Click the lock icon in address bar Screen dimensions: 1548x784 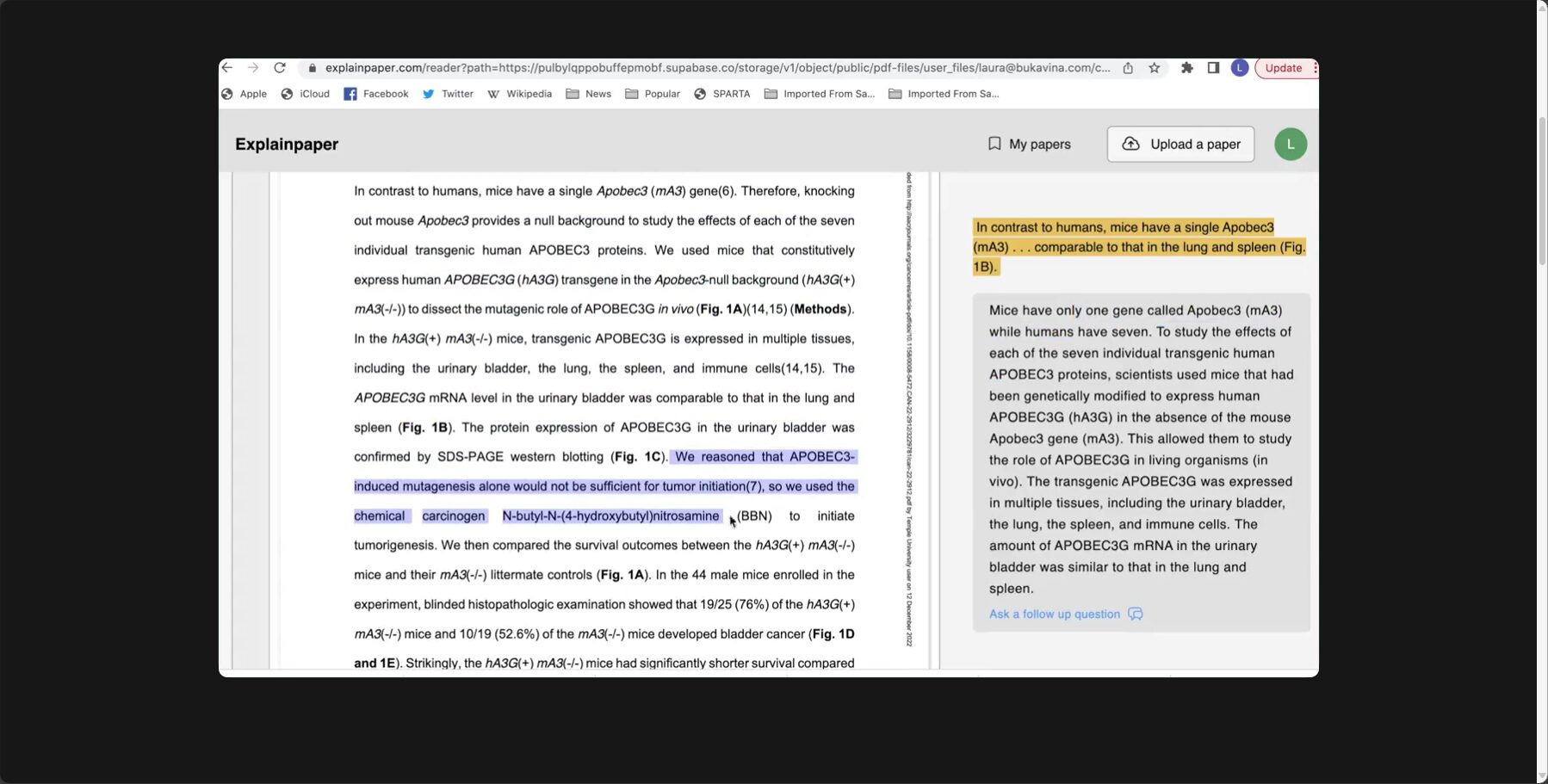click(x=312, y=68)
